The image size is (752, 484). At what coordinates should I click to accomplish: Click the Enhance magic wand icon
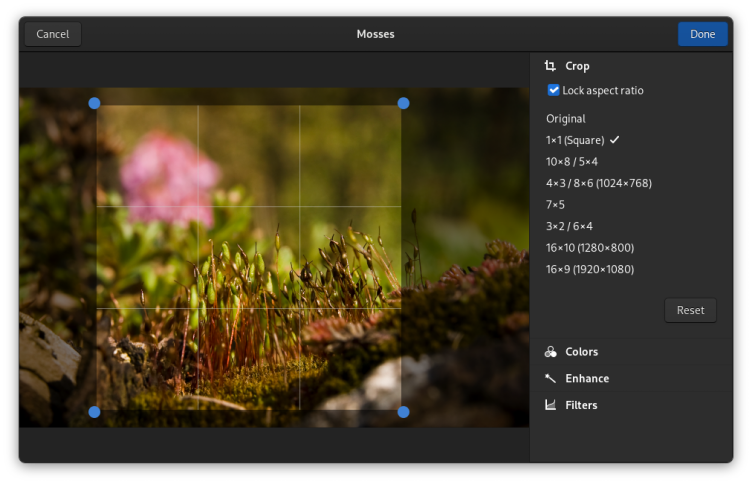click(x=550, y=379)
